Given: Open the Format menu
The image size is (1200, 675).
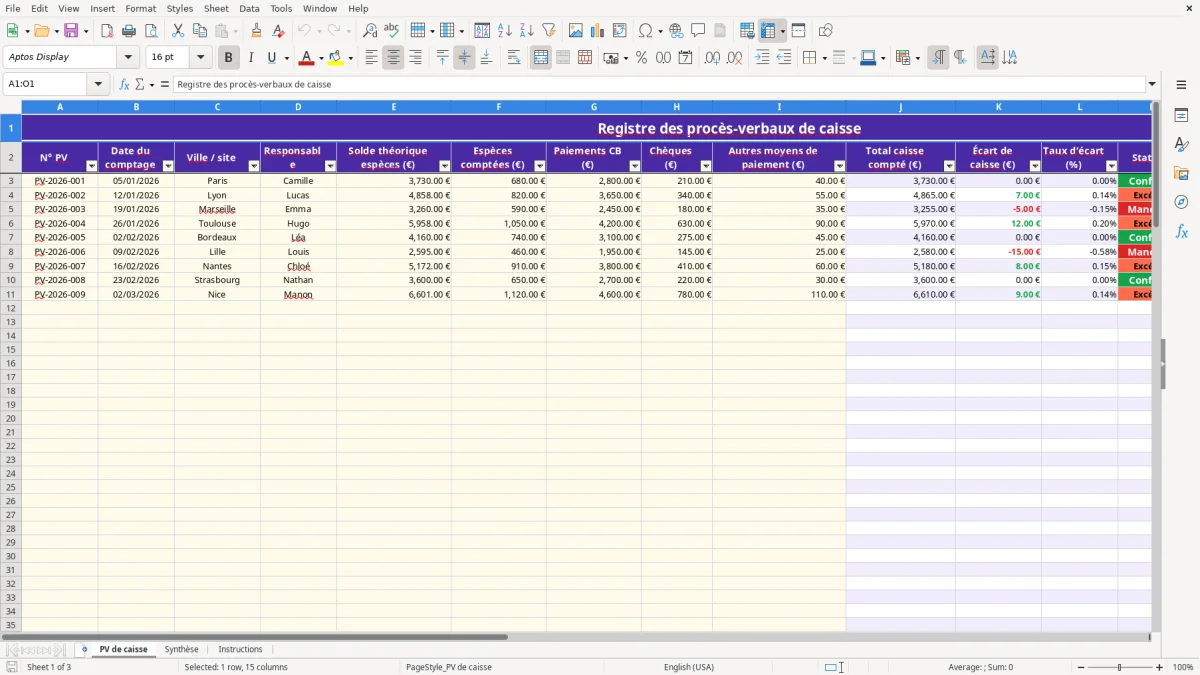Looking at the screenshot, I should coord(140,8).
